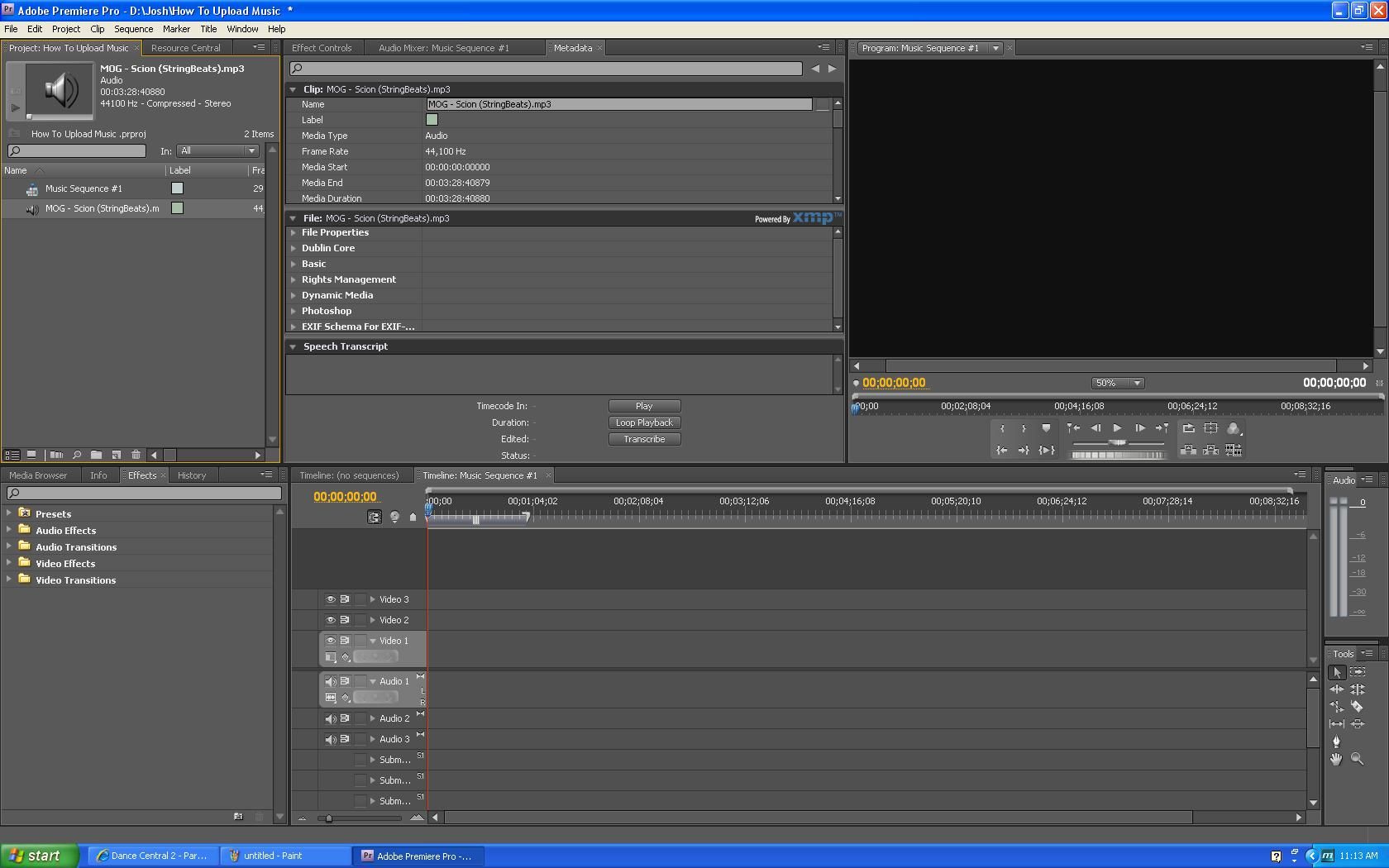
Task: Select the Zoom magnifier tool
Action: point(1358,759)
